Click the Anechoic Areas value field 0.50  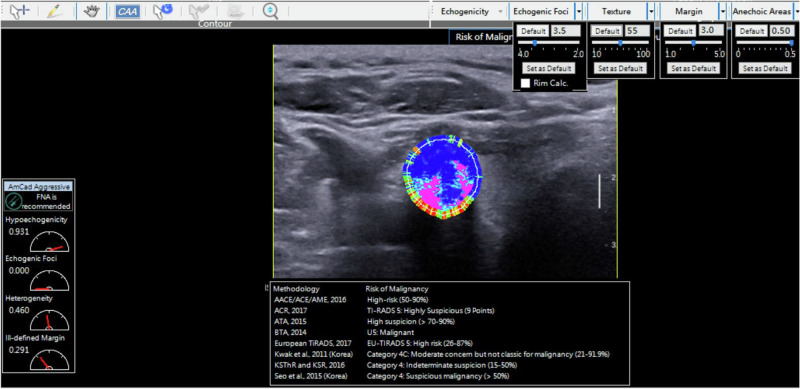pos(781,31)
